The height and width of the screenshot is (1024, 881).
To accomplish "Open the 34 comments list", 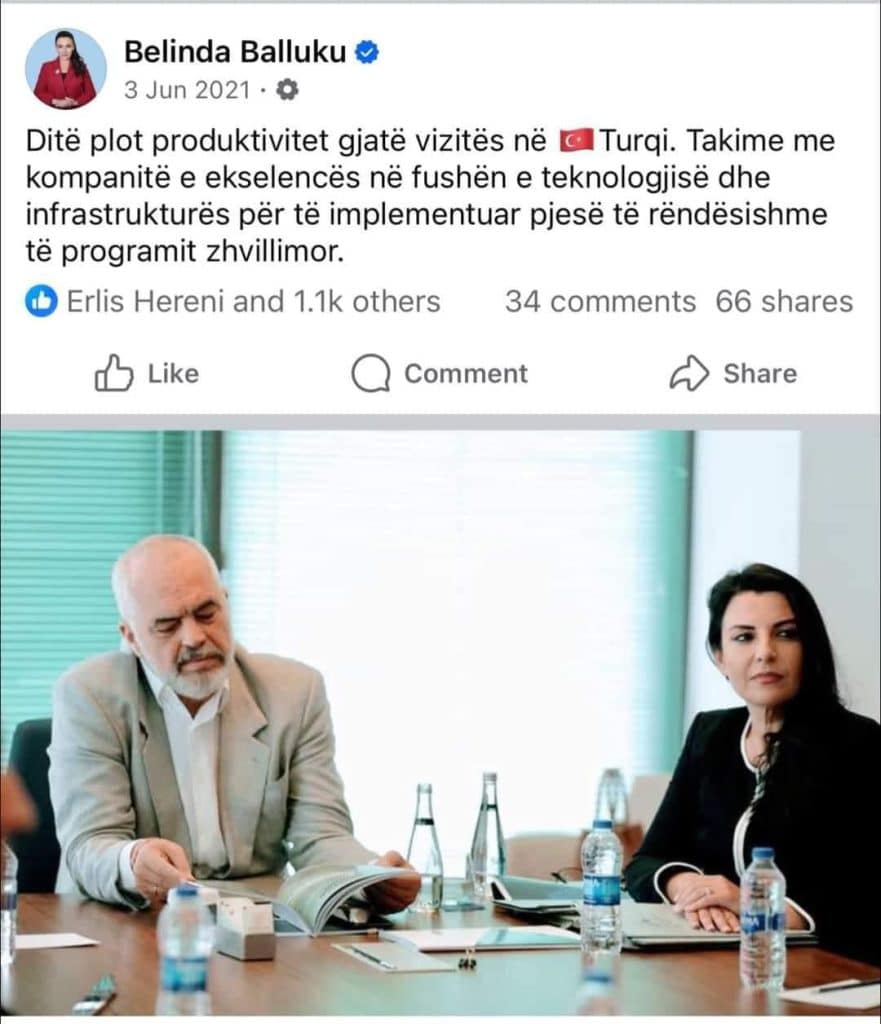I will point(600,302).
